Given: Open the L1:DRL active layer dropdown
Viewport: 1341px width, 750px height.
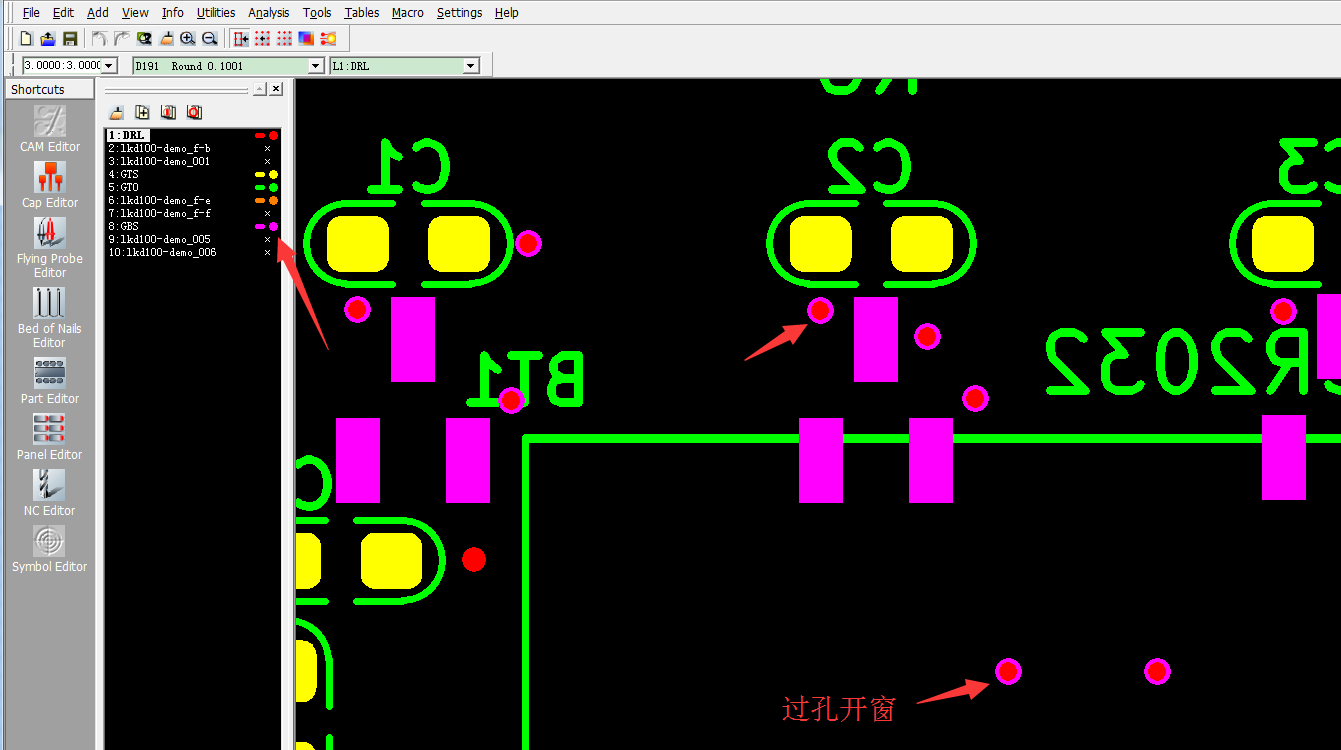Looking at the screenshot, I should (470, 66).
